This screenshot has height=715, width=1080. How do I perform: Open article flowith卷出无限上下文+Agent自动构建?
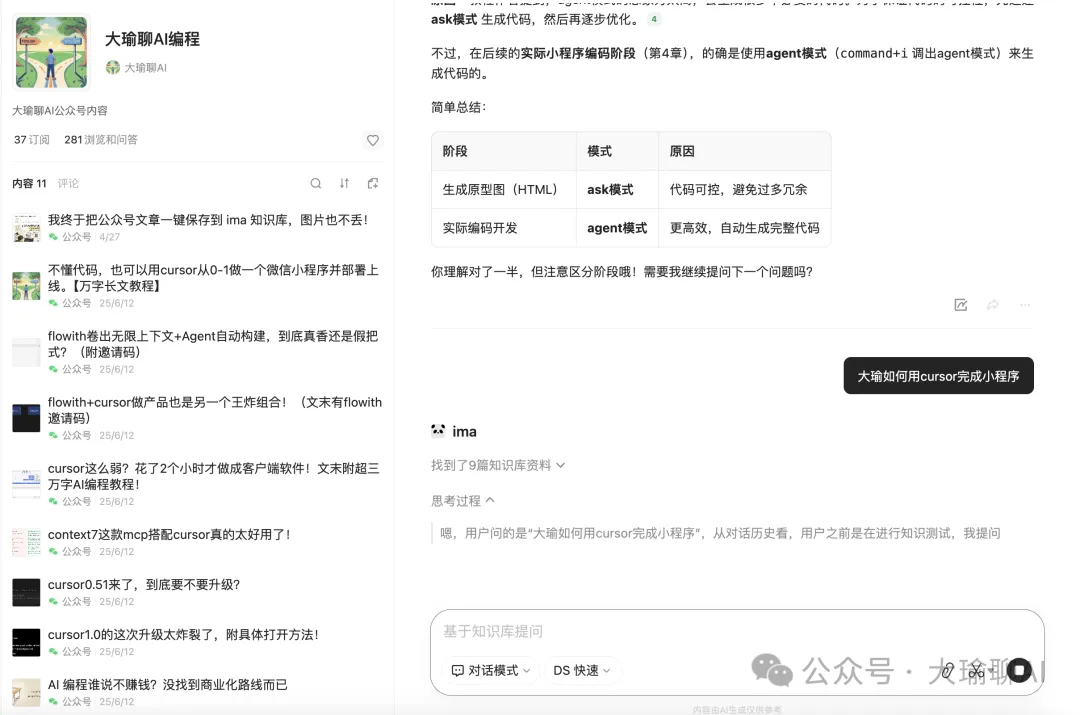pyautogui.click(x=213, y=344)
